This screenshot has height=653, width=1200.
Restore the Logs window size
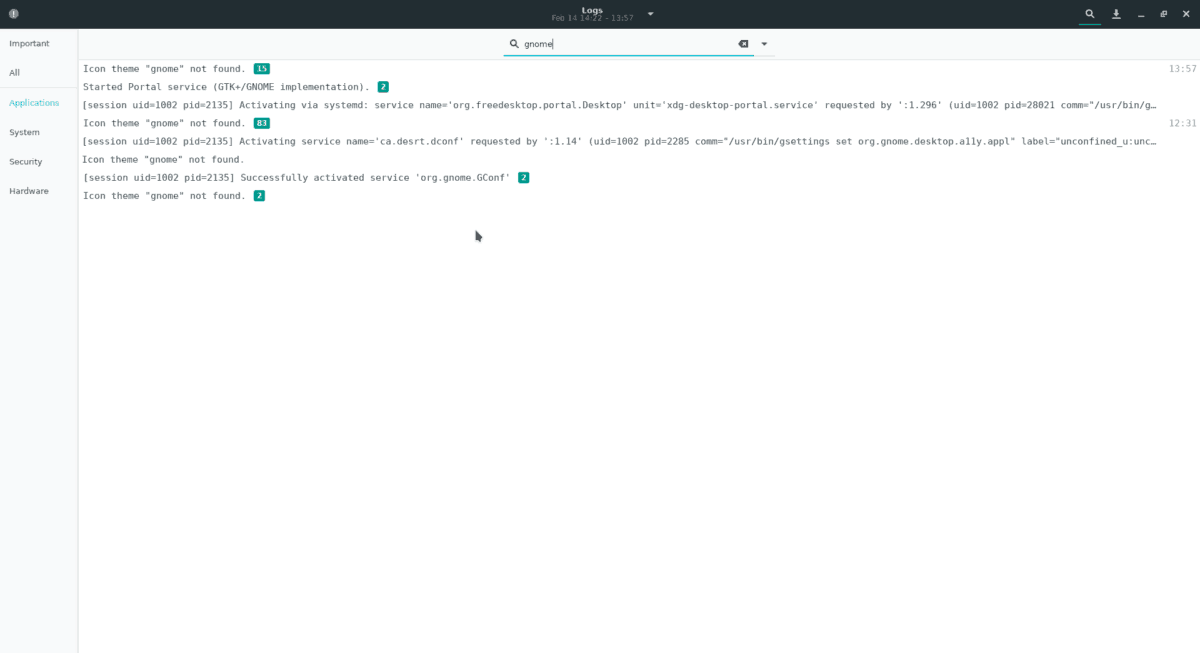(x=1163, y=14)
